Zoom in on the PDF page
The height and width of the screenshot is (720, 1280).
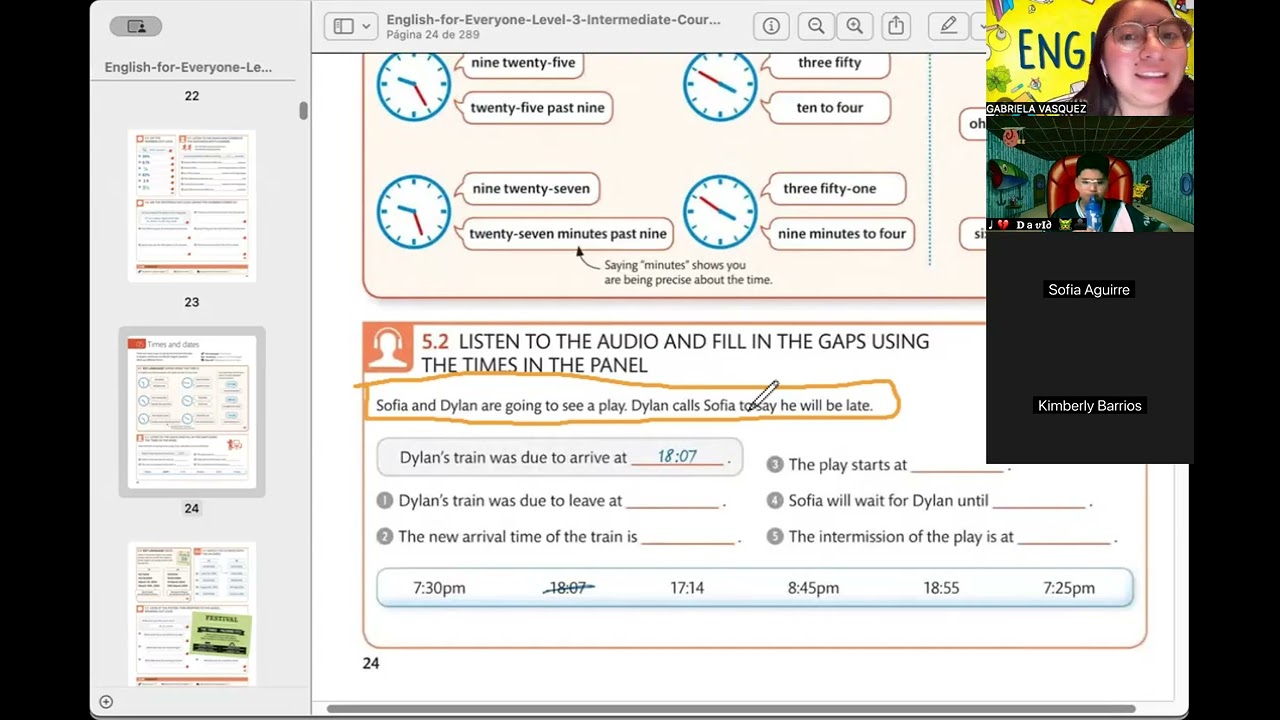854,26
